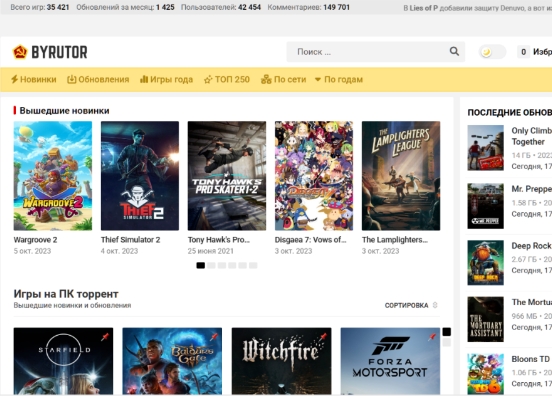Click the Всего игр: 35 421 stat
This screenshot has height=398, width=552.
[40, 7]
